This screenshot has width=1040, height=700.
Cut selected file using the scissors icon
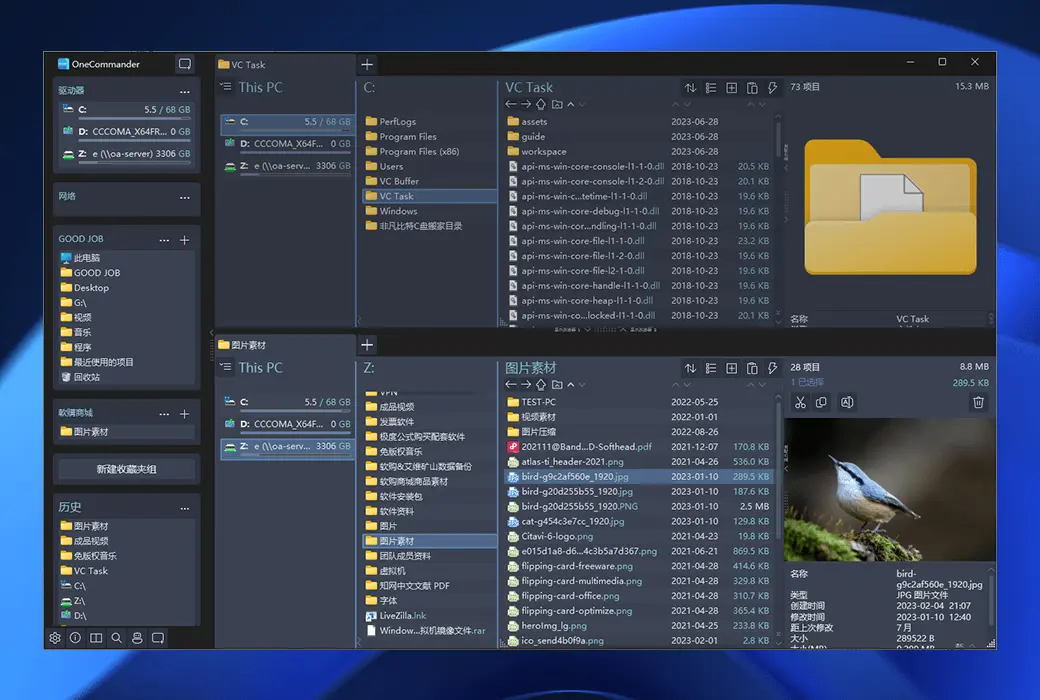tap(800, 402)
